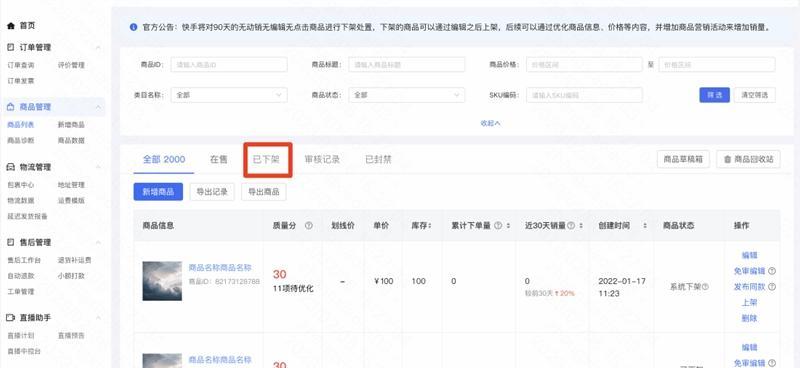Sort the table by 累计下单量 arrows

pos(508,226)
